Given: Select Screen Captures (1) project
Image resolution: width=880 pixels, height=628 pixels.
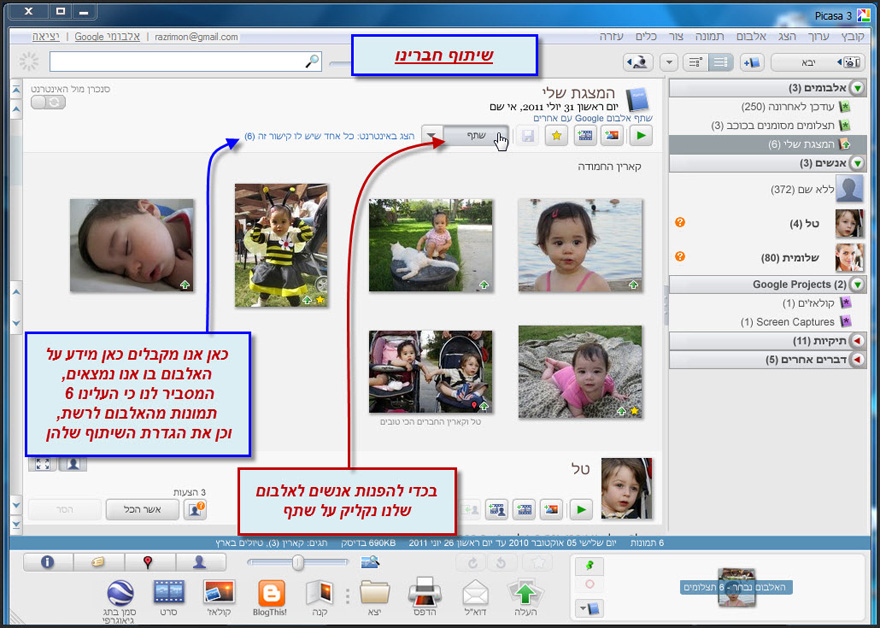Looking at the screenshot, I should pos(796,322).
